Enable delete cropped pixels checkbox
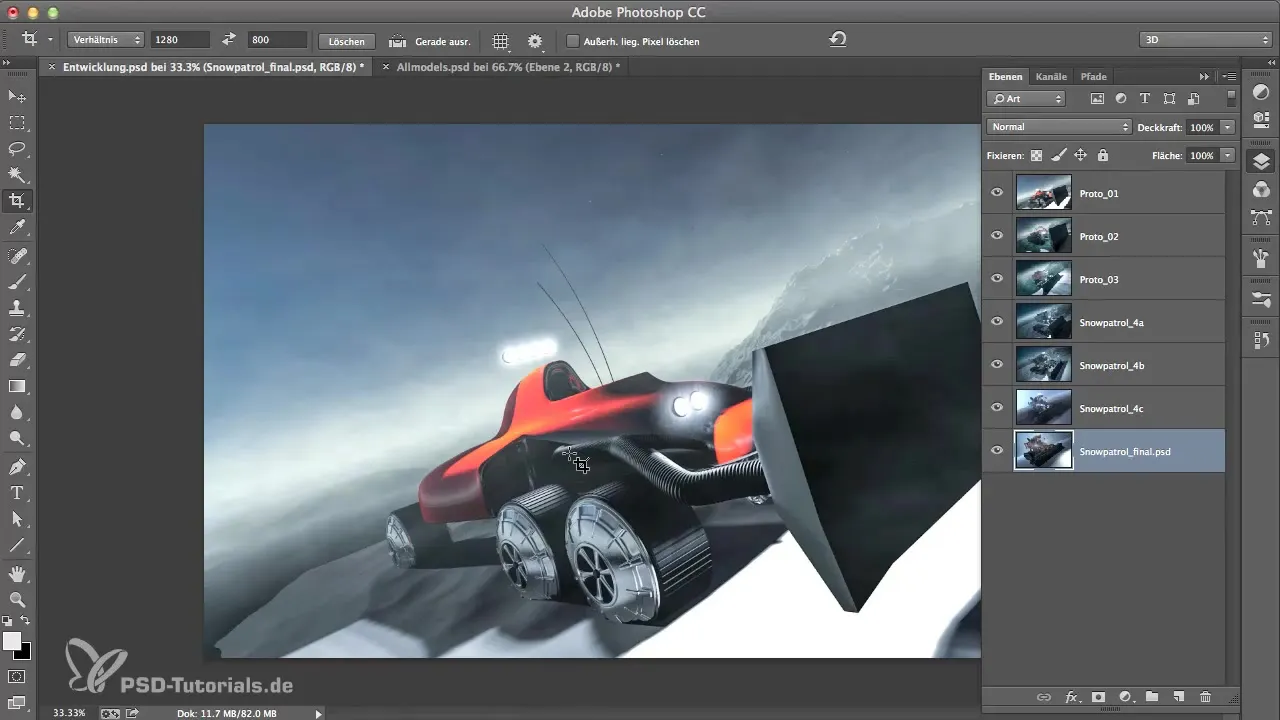 573,41
